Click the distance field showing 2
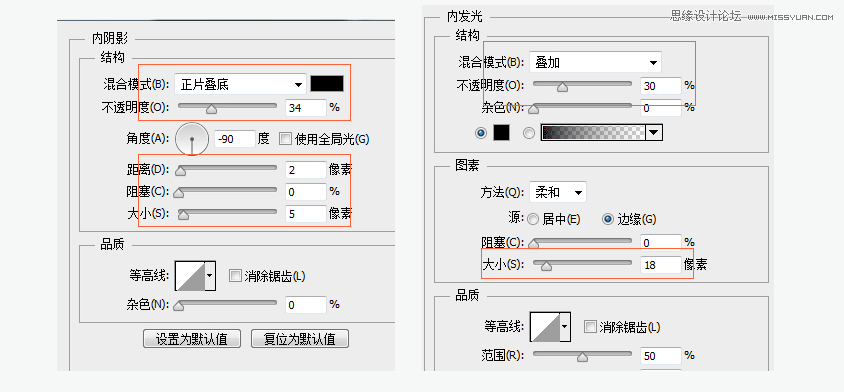The image size is (844, 392). tap(306, 170)
